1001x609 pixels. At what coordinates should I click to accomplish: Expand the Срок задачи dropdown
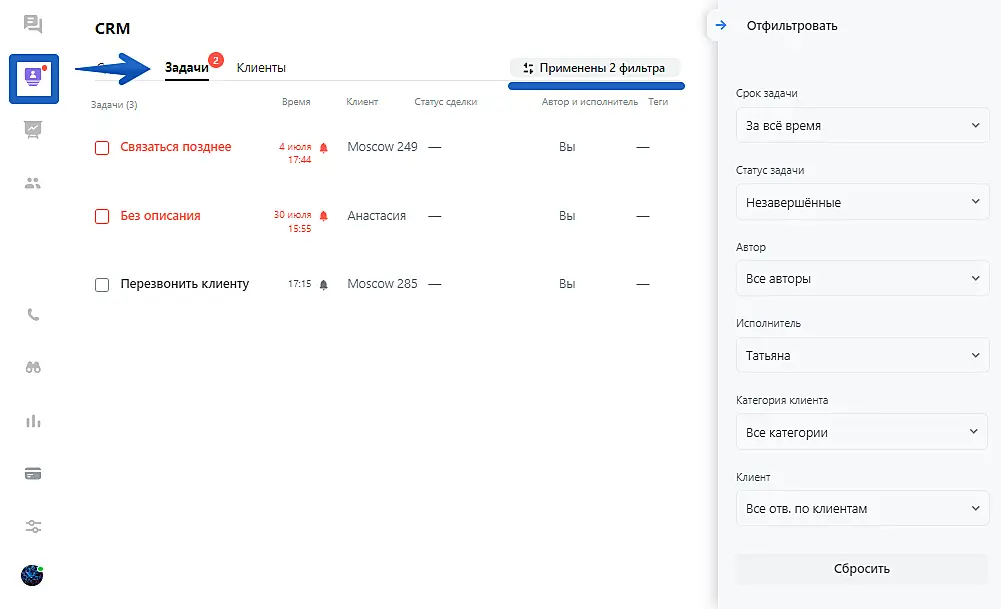tap(861, 126)
